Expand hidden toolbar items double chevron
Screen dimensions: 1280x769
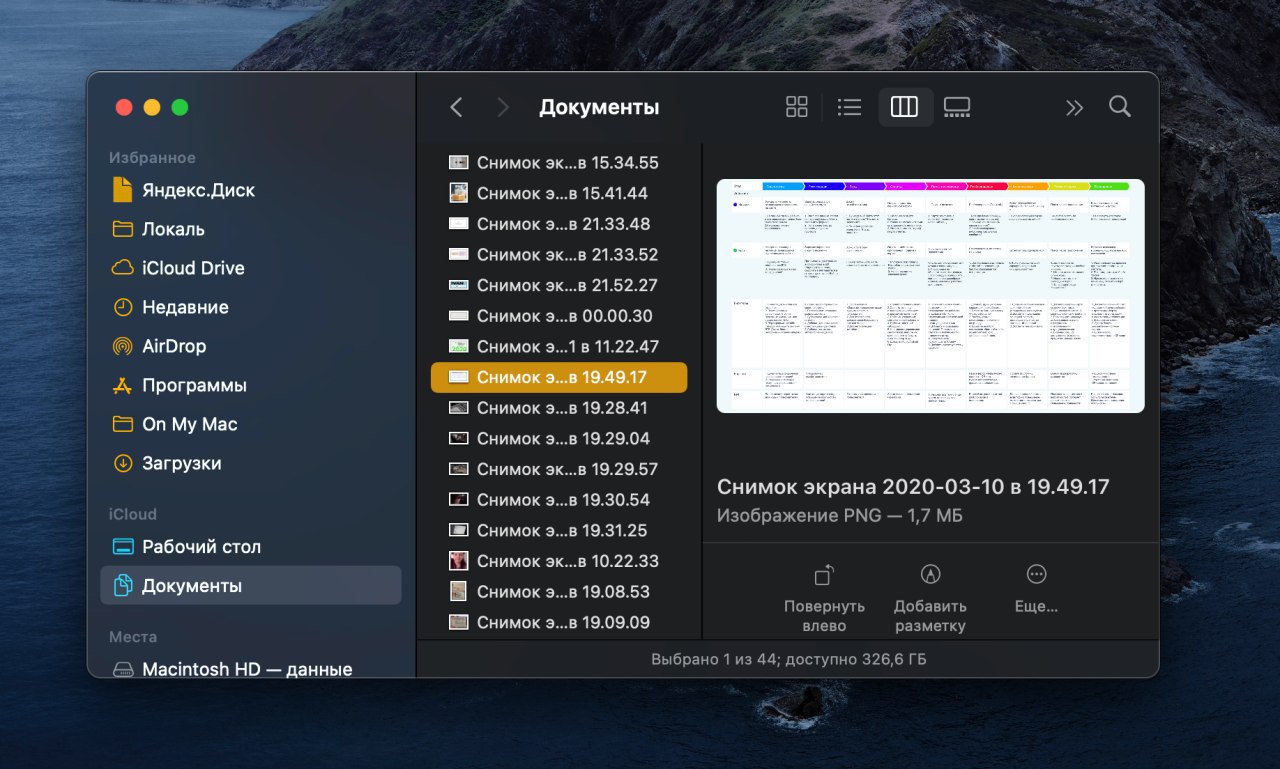1074,107
